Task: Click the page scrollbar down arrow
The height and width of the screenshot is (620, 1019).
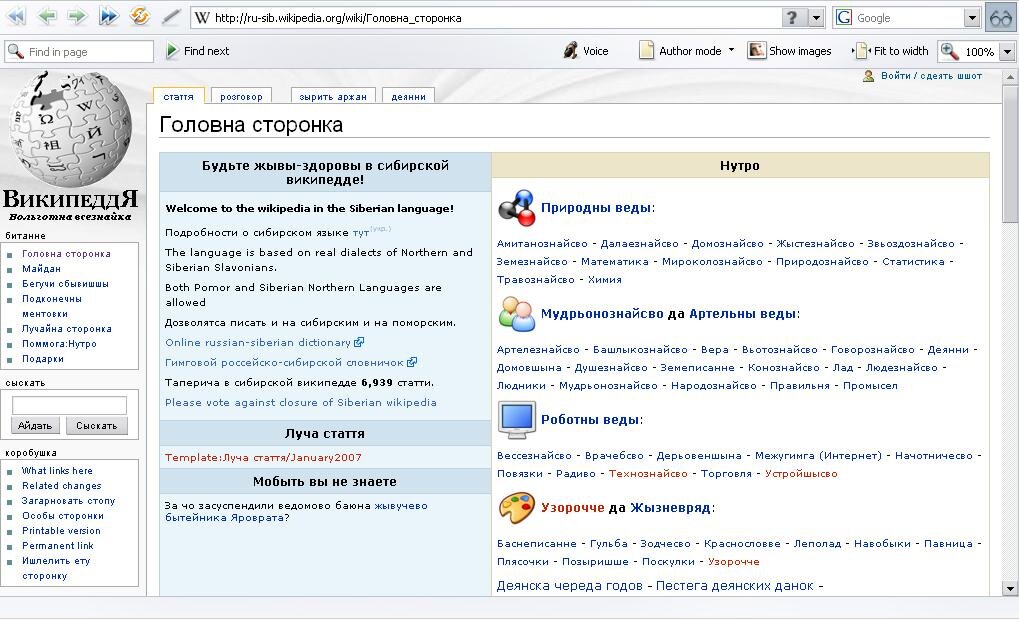Action: click(x=1009, y=589)
